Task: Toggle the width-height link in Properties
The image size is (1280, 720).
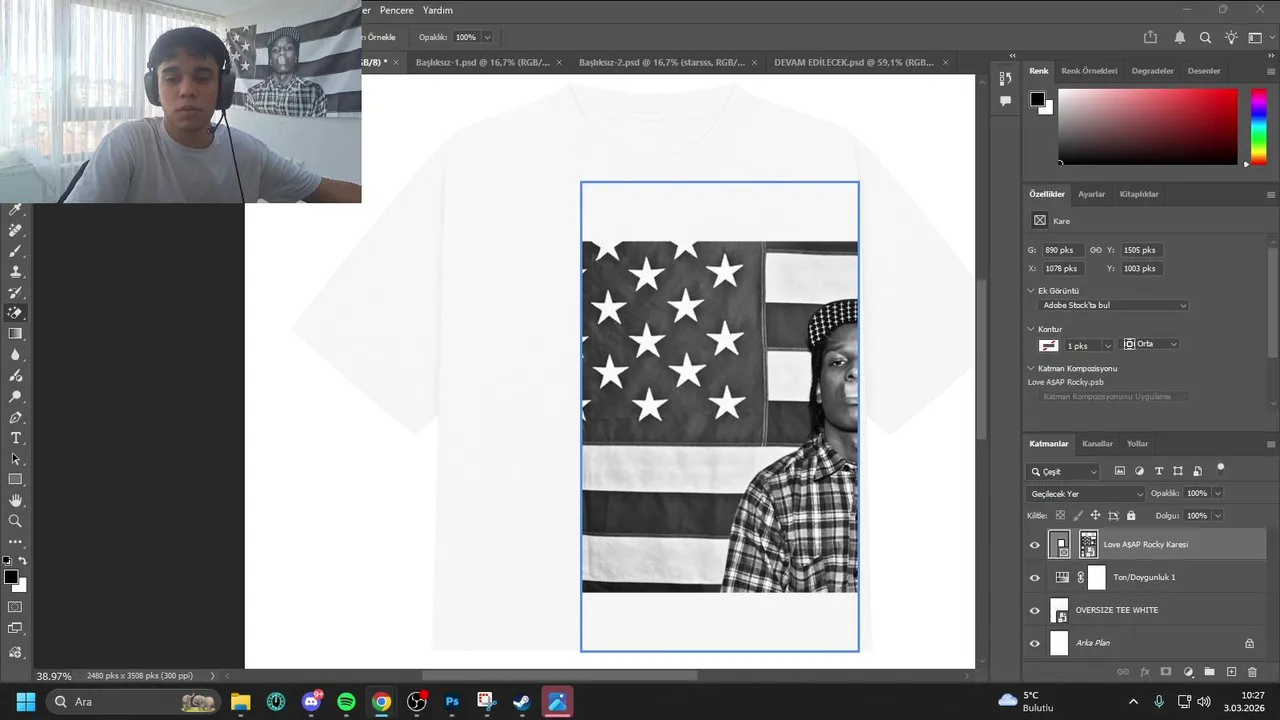Action: 1095,250
